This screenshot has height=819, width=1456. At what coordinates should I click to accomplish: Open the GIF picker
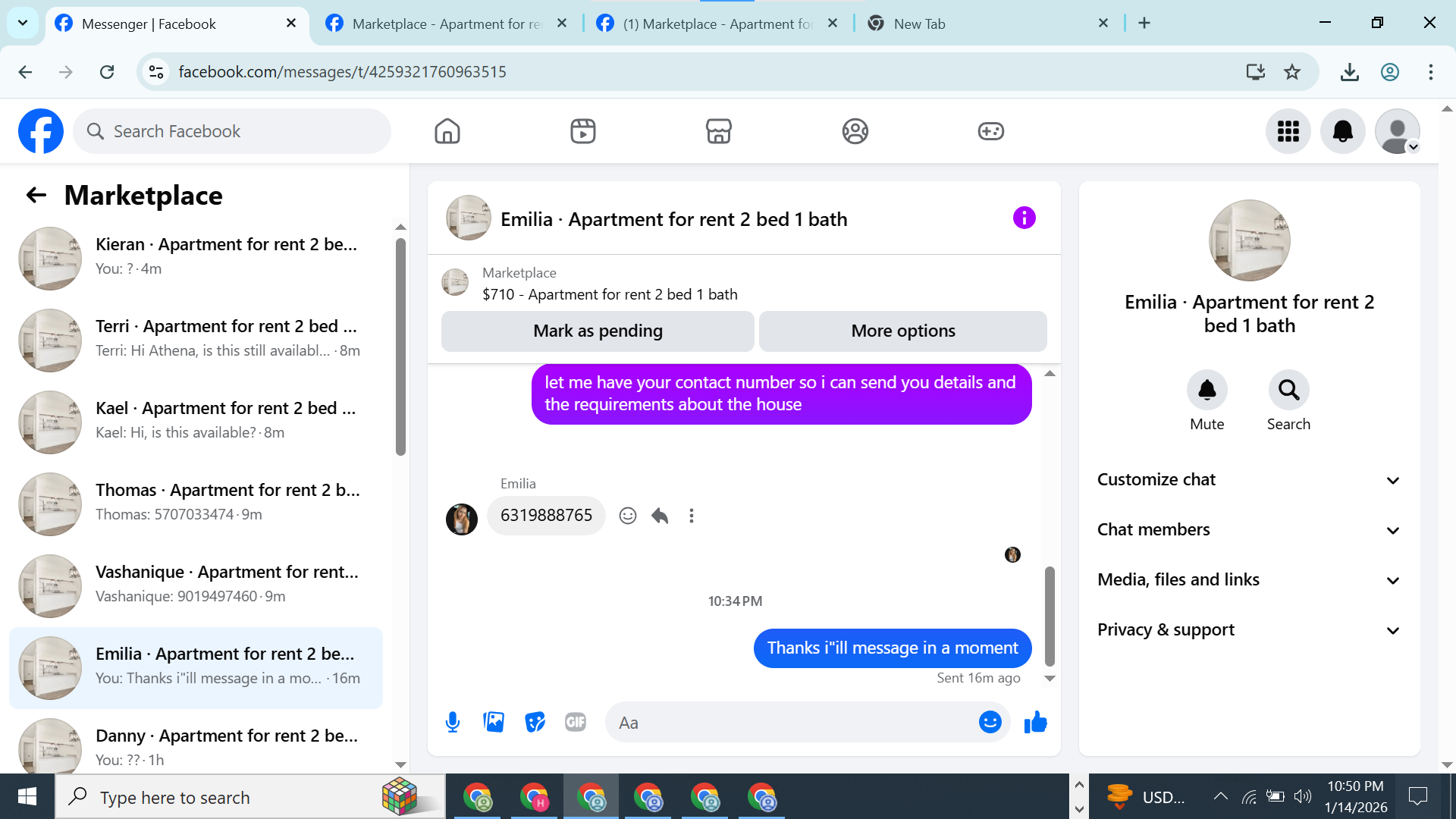pos(576,723)
